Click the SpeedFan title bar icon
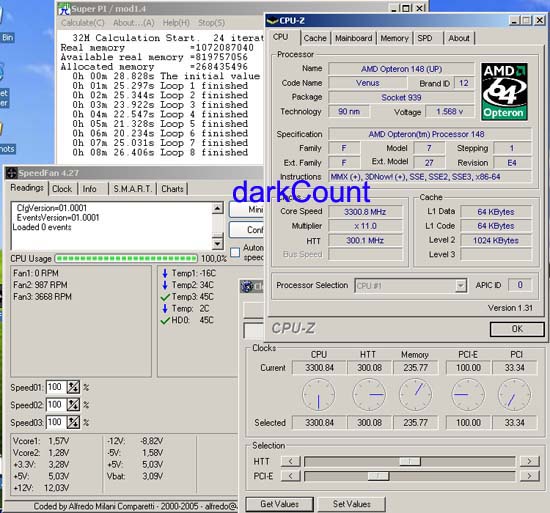 coord(11,173)
